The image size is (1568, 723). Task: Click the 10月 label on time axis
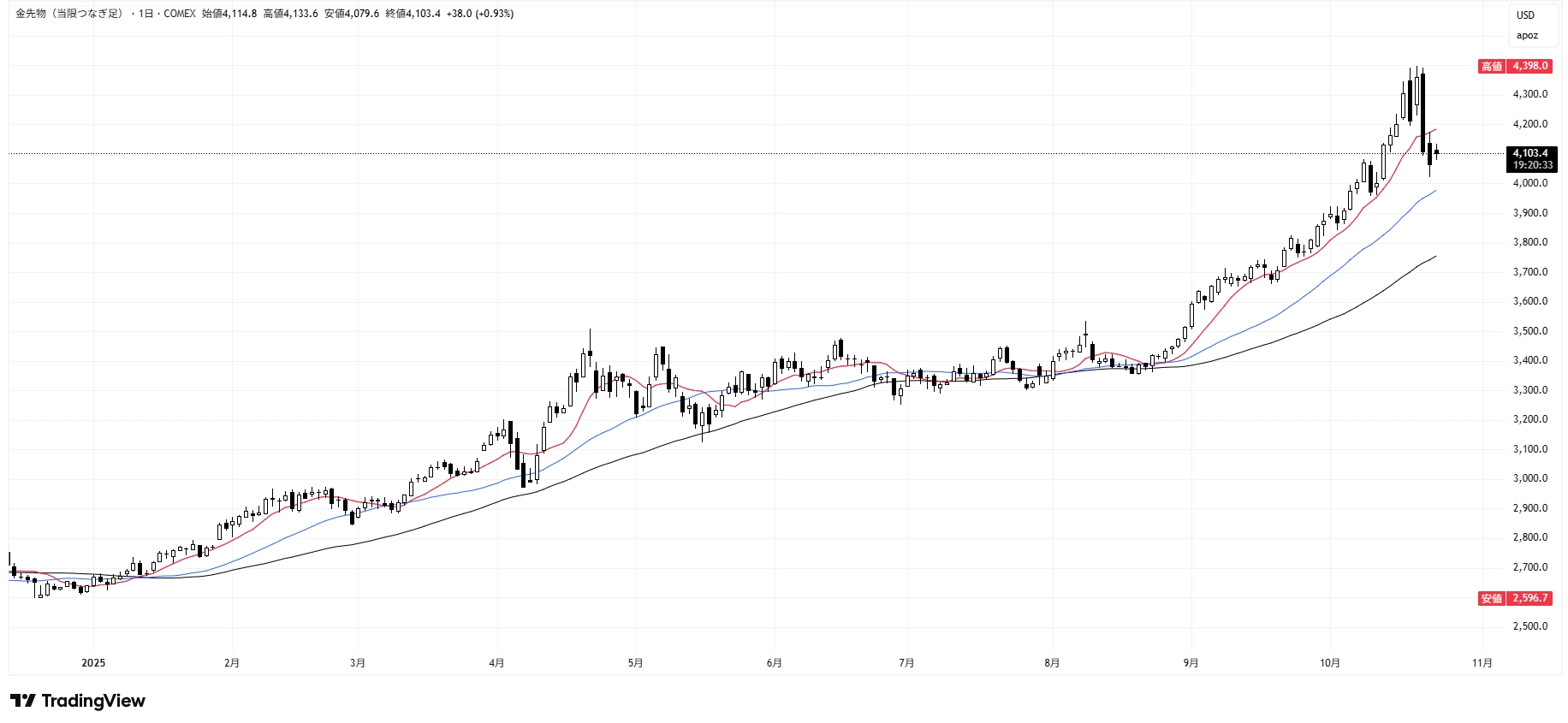(x=1329, y=663)
